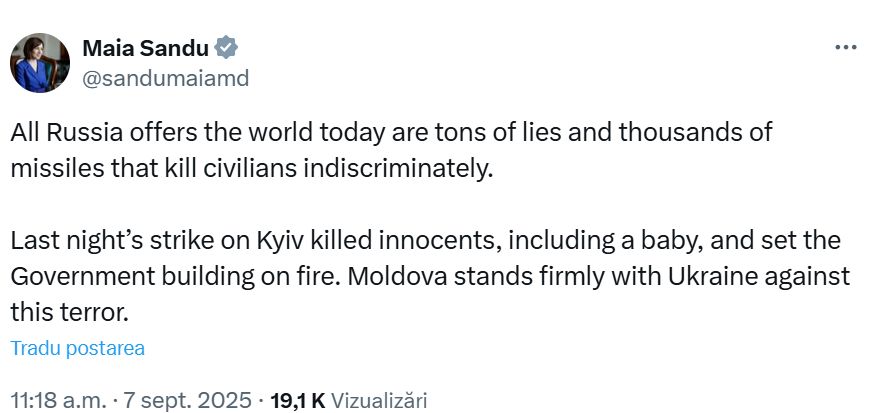Open the @sandumaiamd handle link

tap(165, 78)
